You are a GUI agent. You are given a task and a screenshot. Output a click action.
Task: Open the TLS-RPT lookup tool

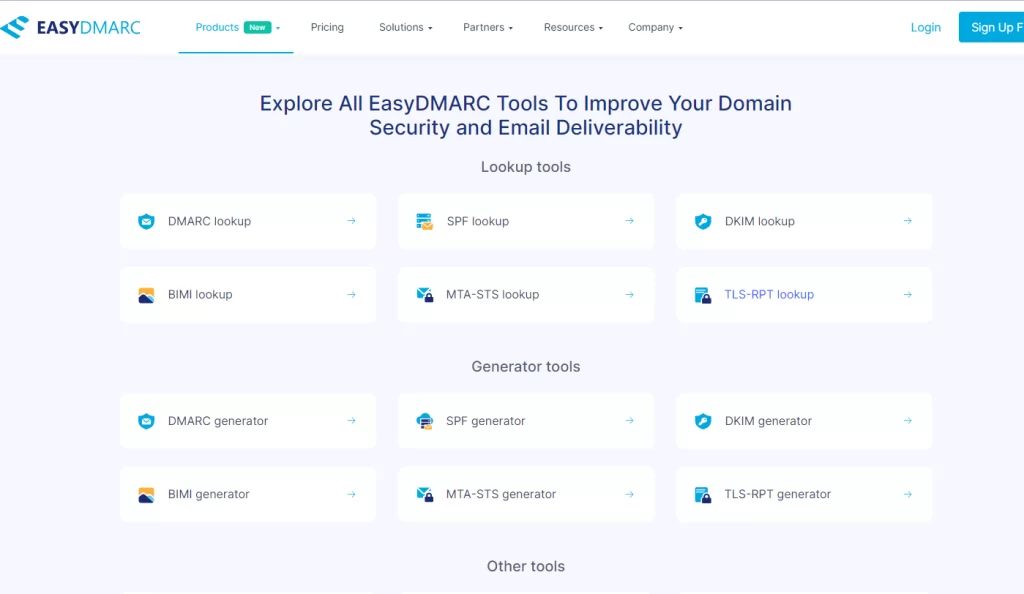[x=804, y=295]
